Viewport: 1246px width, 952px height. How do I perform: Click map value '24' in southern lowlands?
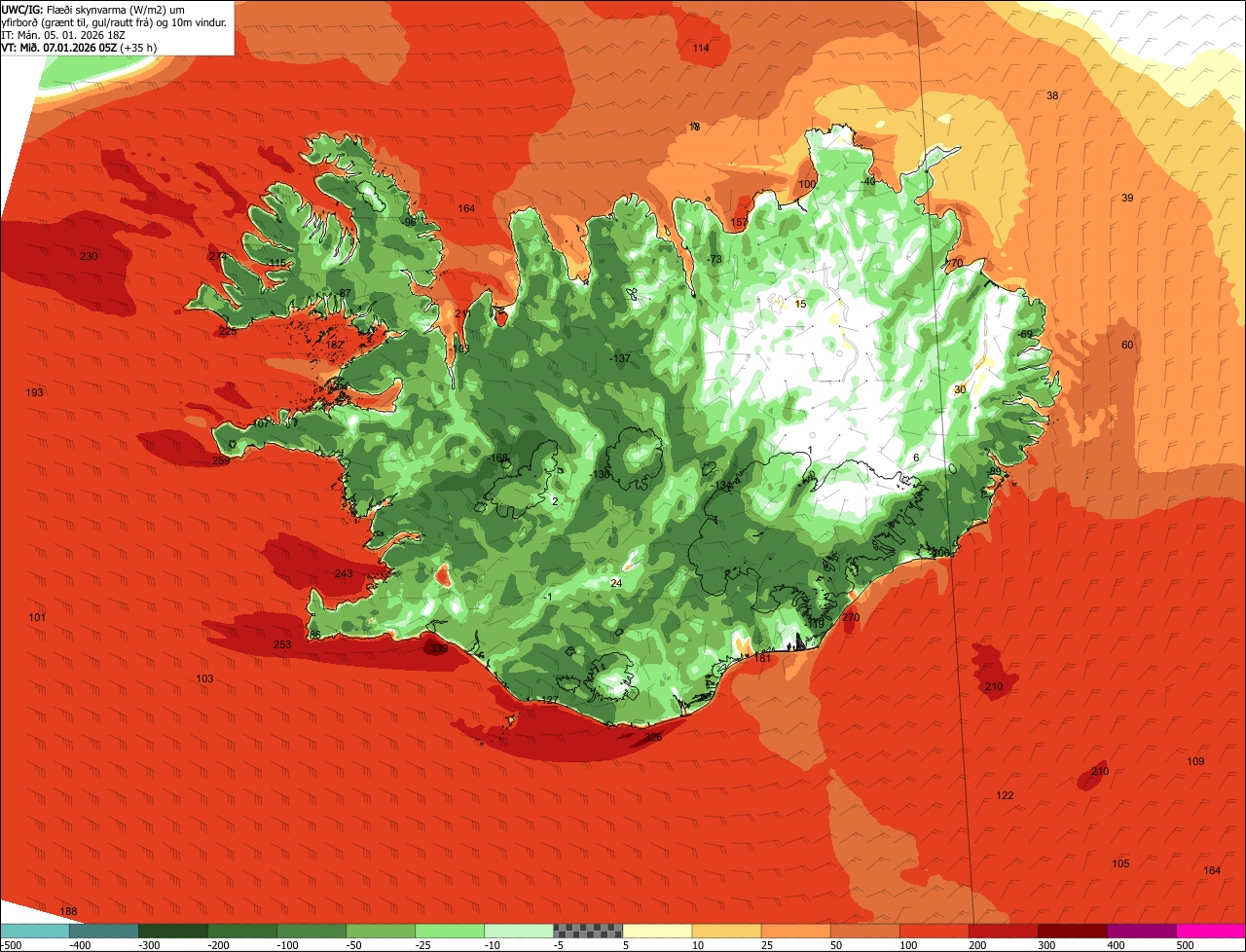(615, 583)
